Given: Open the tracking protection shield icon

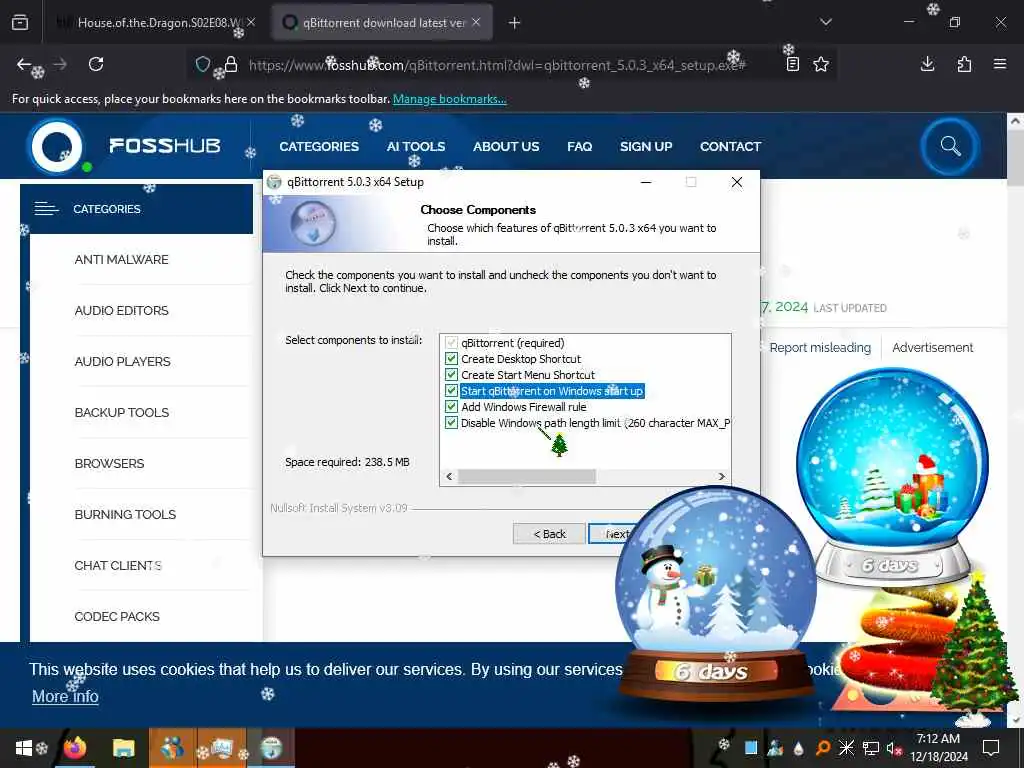Looking at the screenshot, I should tap(202, 64).
